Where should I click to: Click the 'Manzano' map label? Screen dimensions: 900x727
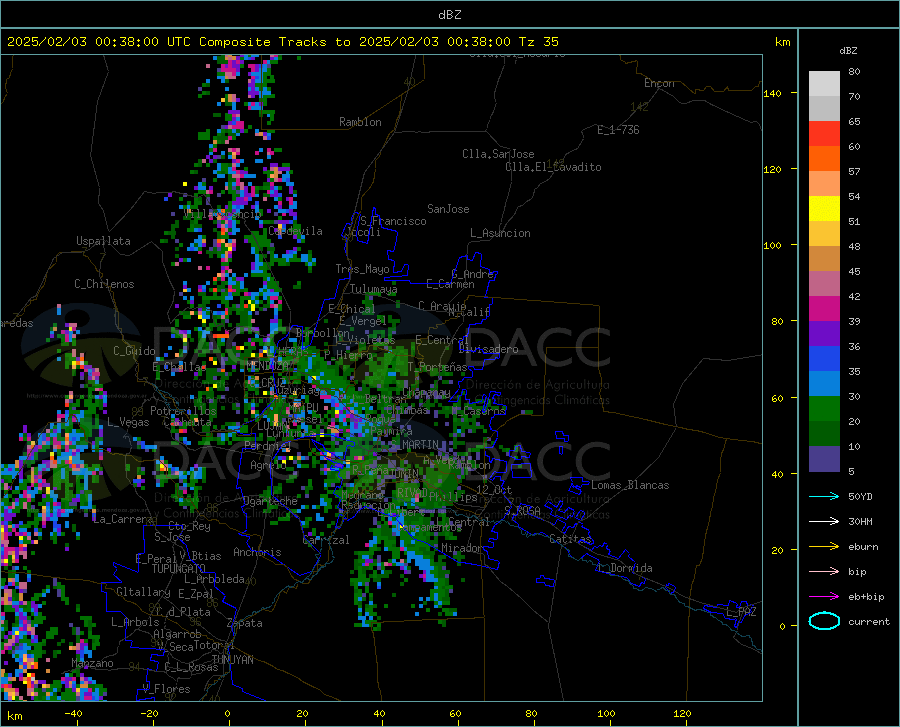click(92, 663)
